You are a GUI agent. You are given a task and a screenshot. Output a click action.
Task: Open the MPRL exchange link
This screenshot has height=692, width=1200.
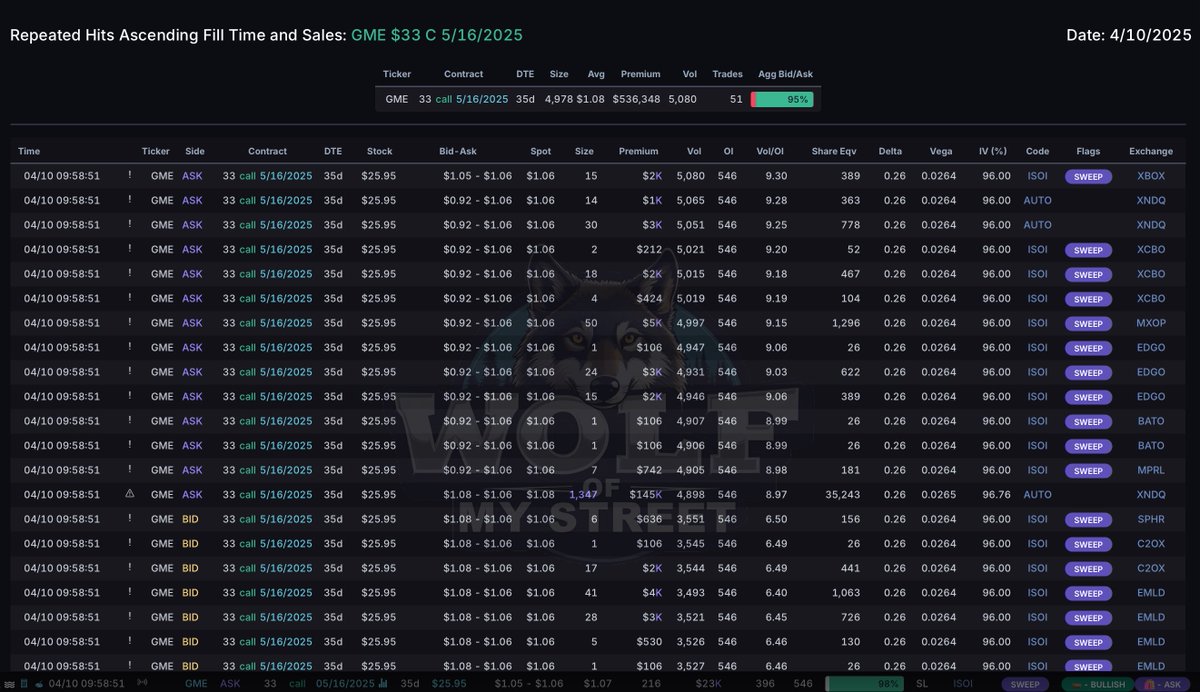(x=1151, y=470)
